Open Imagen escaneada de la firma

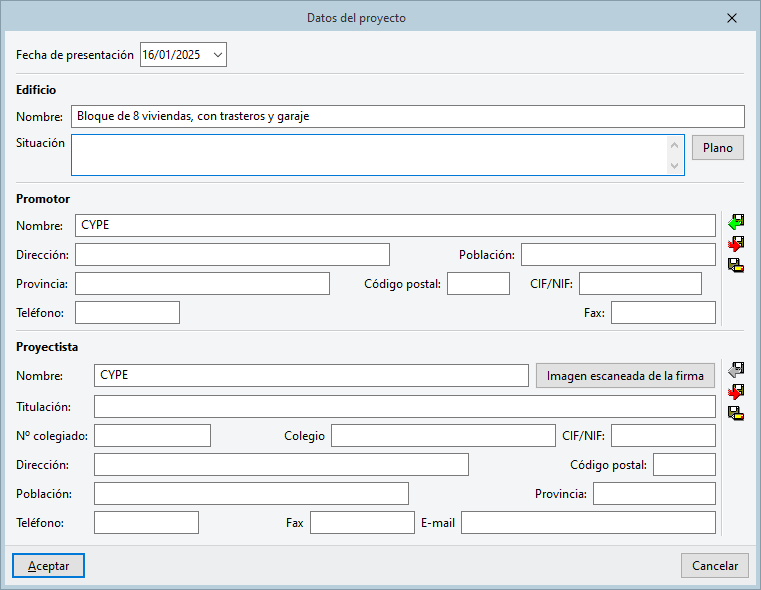tap(626, 376)
